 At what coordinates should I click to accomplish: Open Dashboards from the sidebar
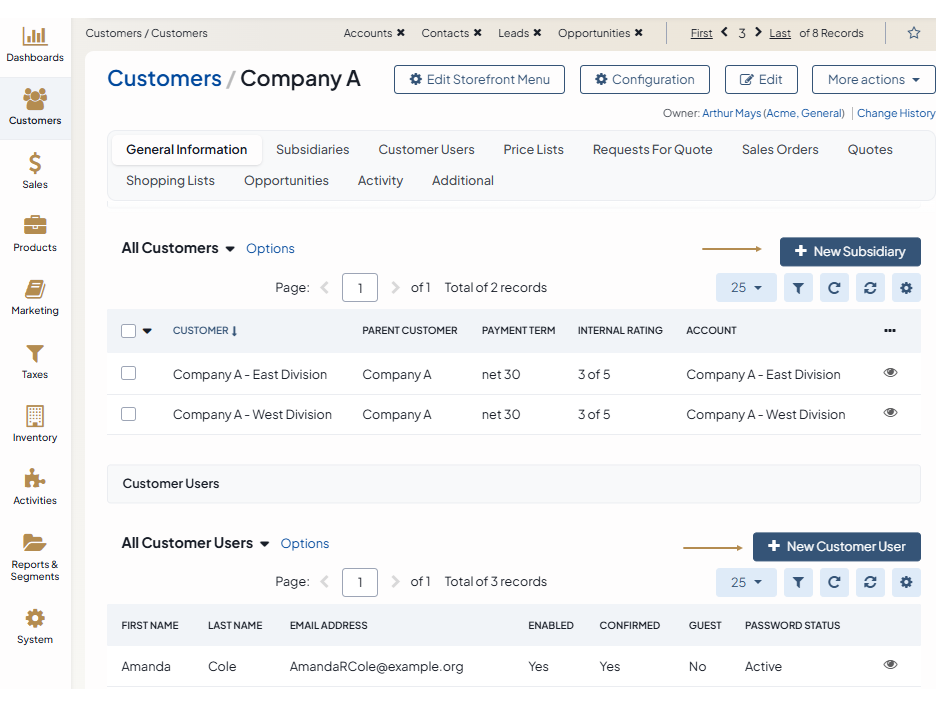(35, 45)
